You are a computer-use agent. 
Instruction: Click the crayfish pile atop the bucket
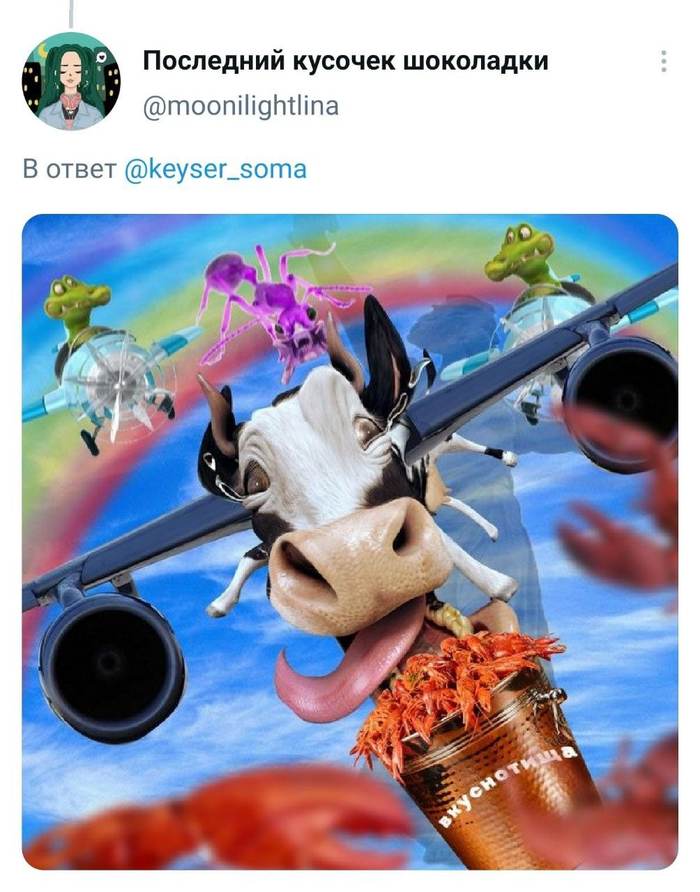[x=460, y=670]
